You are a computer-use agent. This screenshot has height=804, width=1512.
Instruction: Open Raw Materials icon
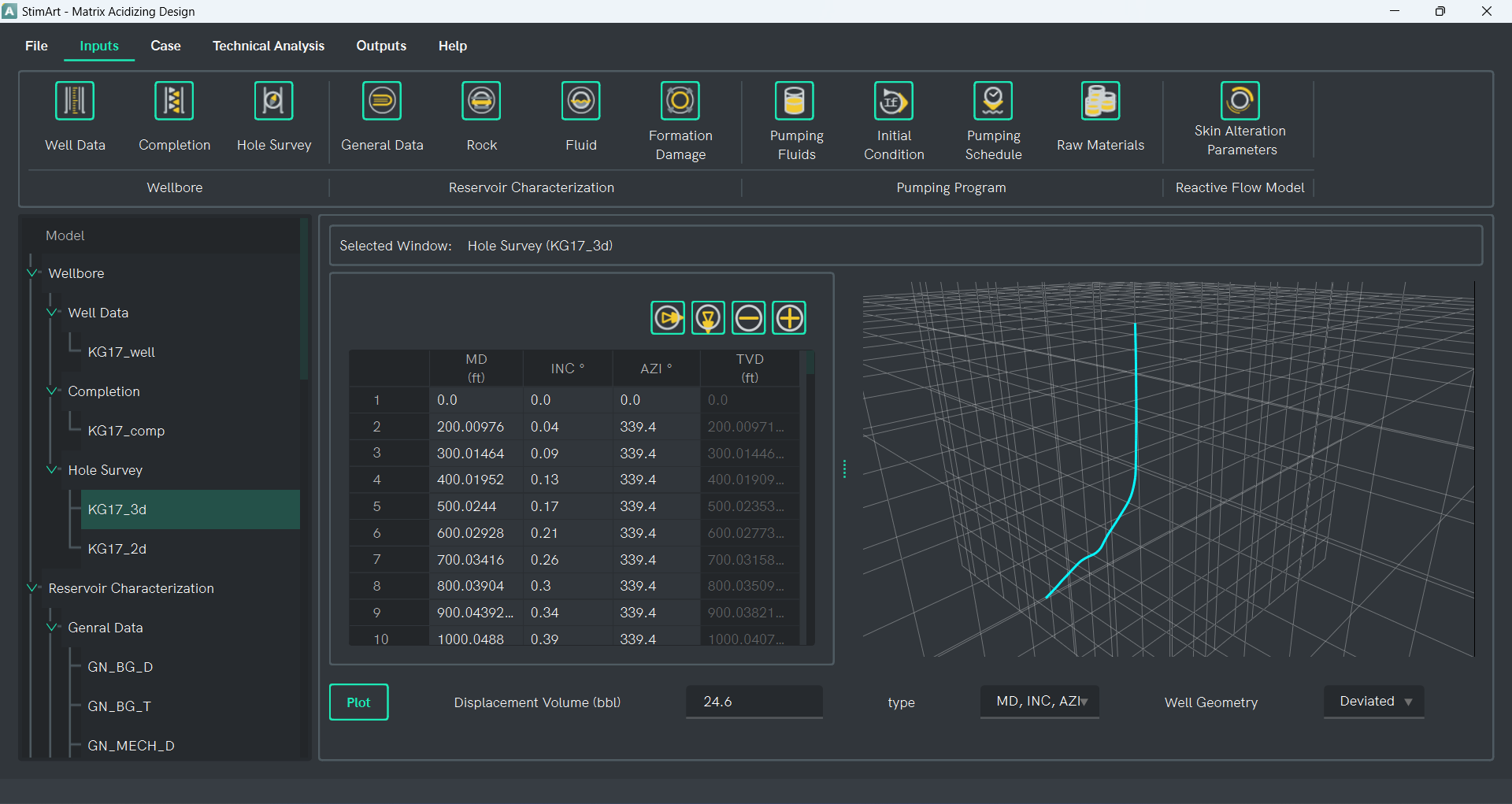1100,102
